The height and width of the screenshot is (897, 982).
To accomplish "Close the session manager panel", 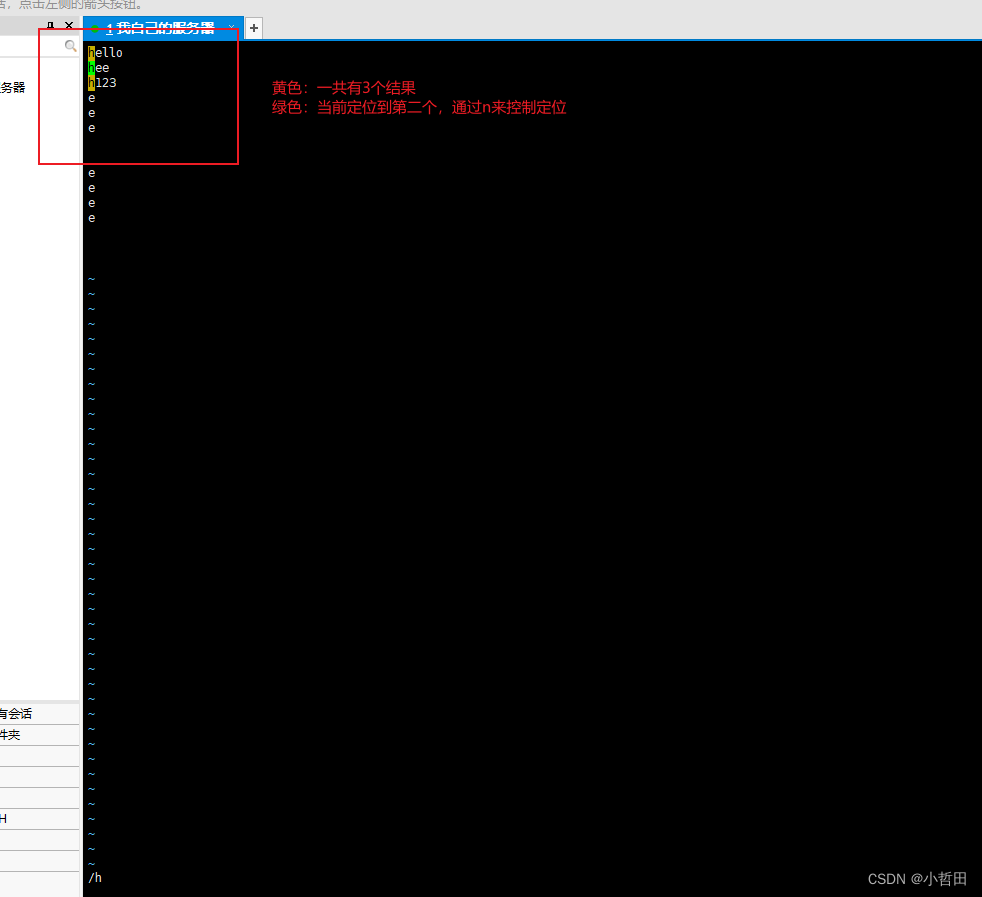I will (69, 26).
